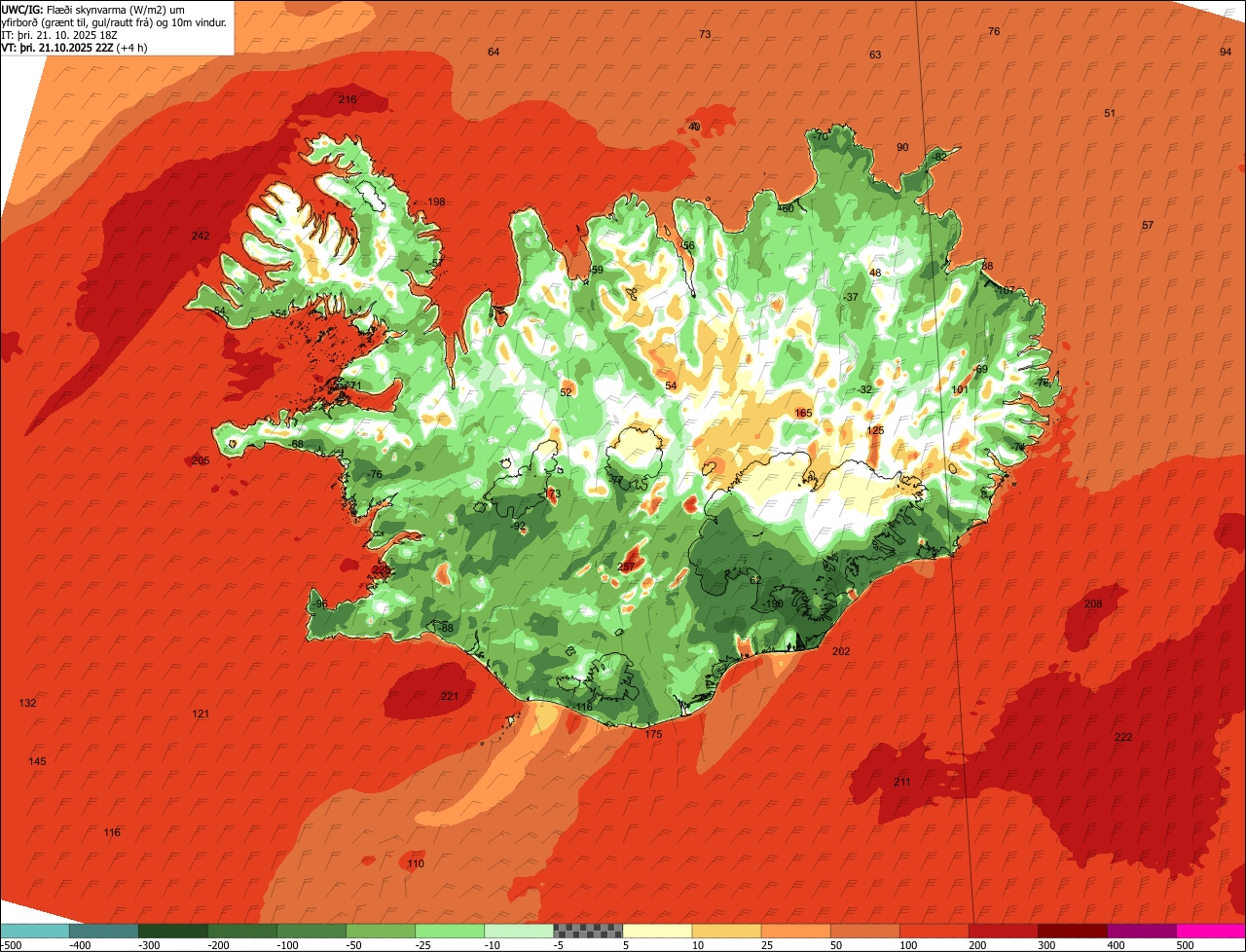
Task: Click the '-500' legend label
Action: pyautogui.click(x=12, y=945)
